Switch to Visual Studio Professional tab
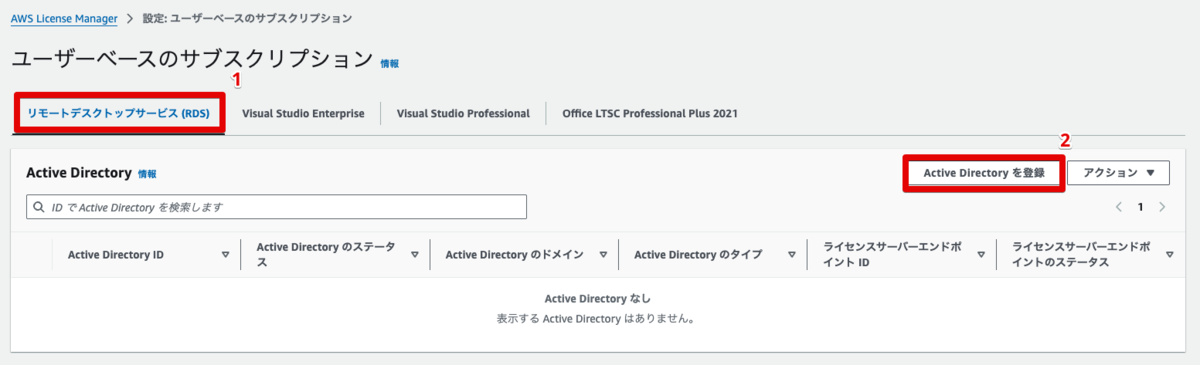 (x=463, y=113)
